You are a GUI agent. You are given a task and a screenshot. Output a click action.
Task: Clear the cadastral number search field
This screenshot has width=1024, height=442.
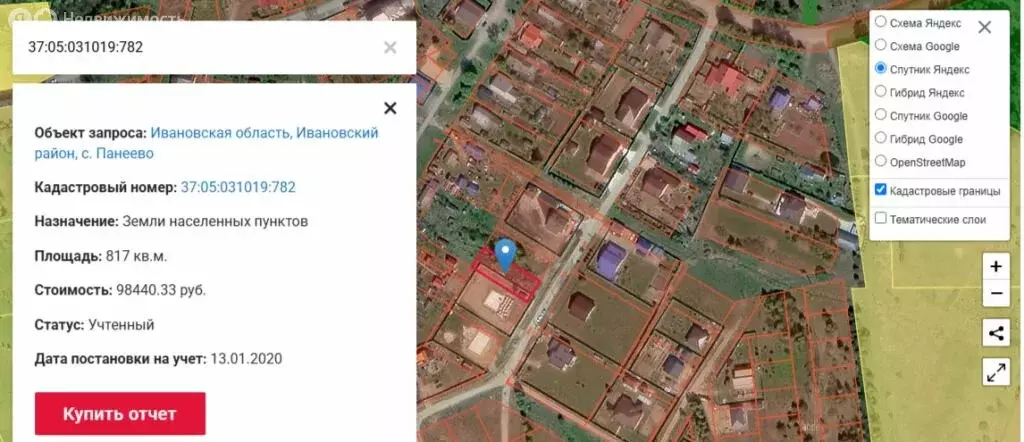coord(390,48)
